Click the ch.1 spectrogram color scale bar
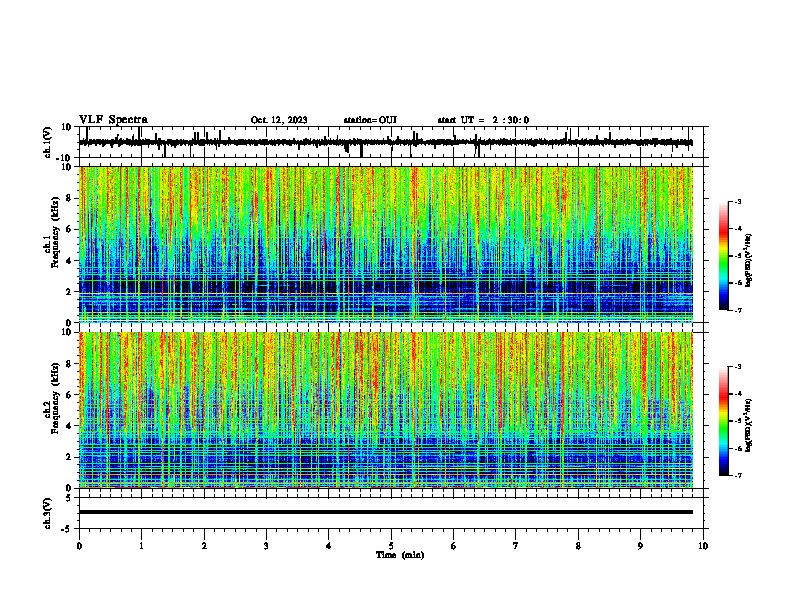The width and height of the screenshot is (792, 612). [x=724, y=256]
